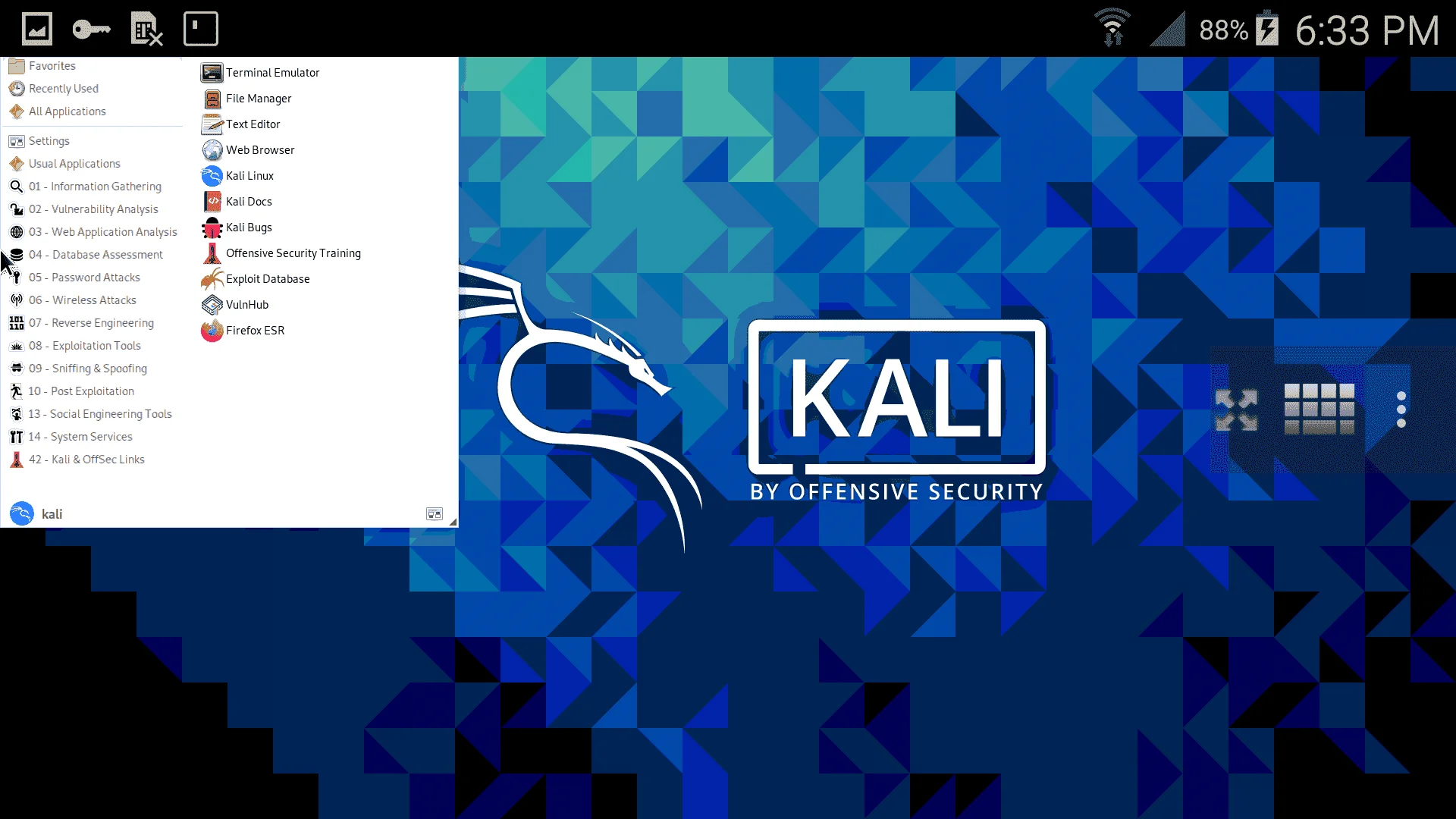Open 02 - Vulnerability Analysis category
This screenshot has height=819, width=1456.
[83, 209]
